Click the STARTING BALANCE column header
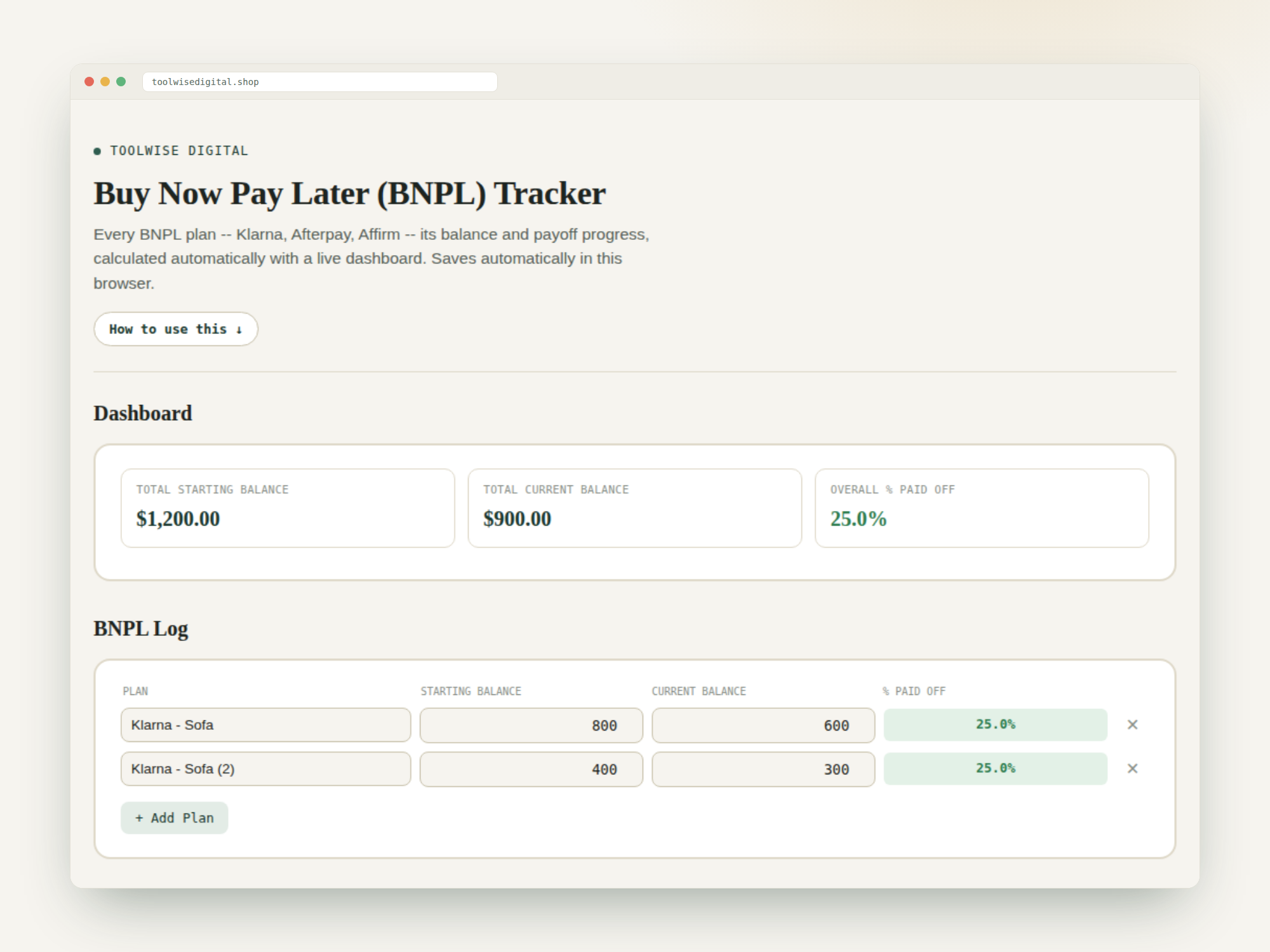Screen dimensions: 1270x952 [x=471, y=691]
